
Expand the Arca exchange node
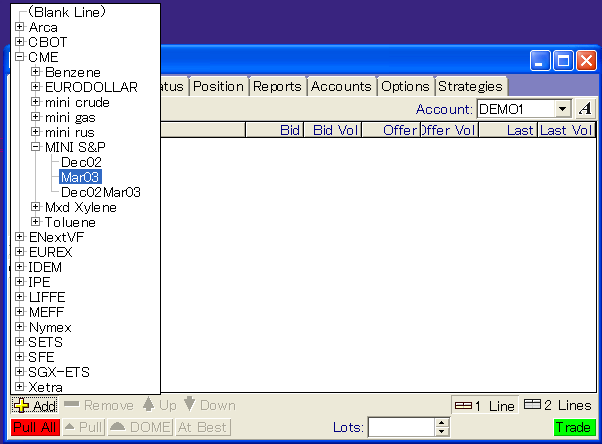20,27
